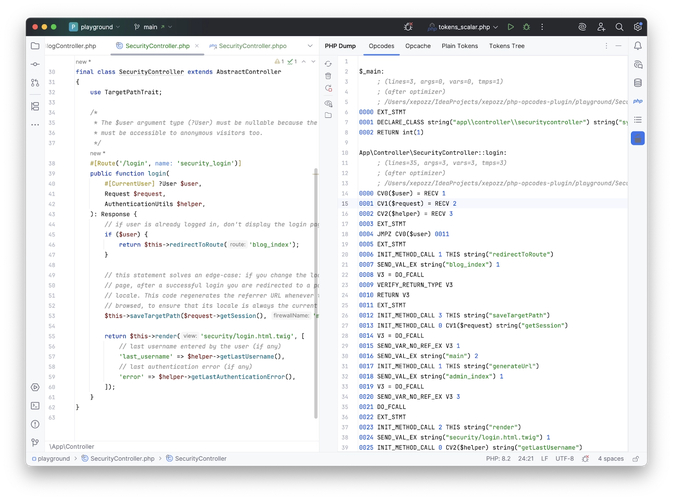Open the Notifications bell

click(638, 46)
